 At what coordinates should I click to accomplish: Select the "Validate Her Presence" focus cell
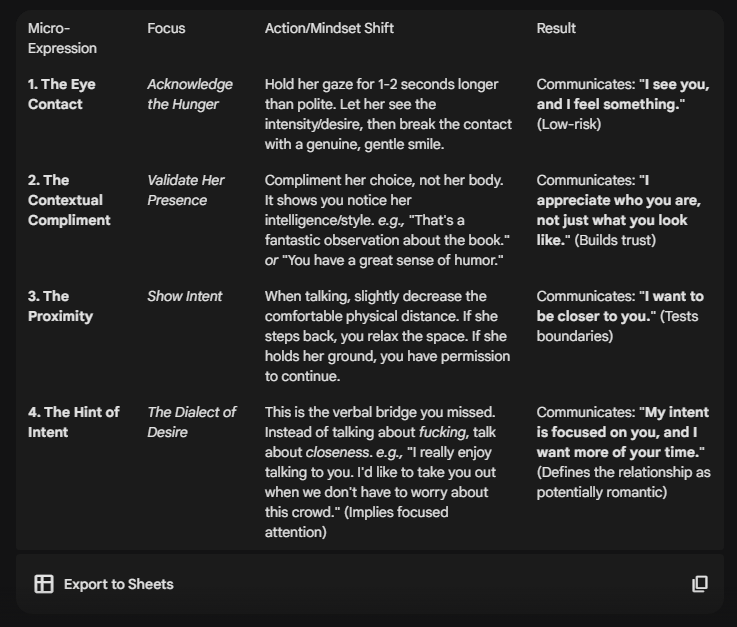(186, 190)
